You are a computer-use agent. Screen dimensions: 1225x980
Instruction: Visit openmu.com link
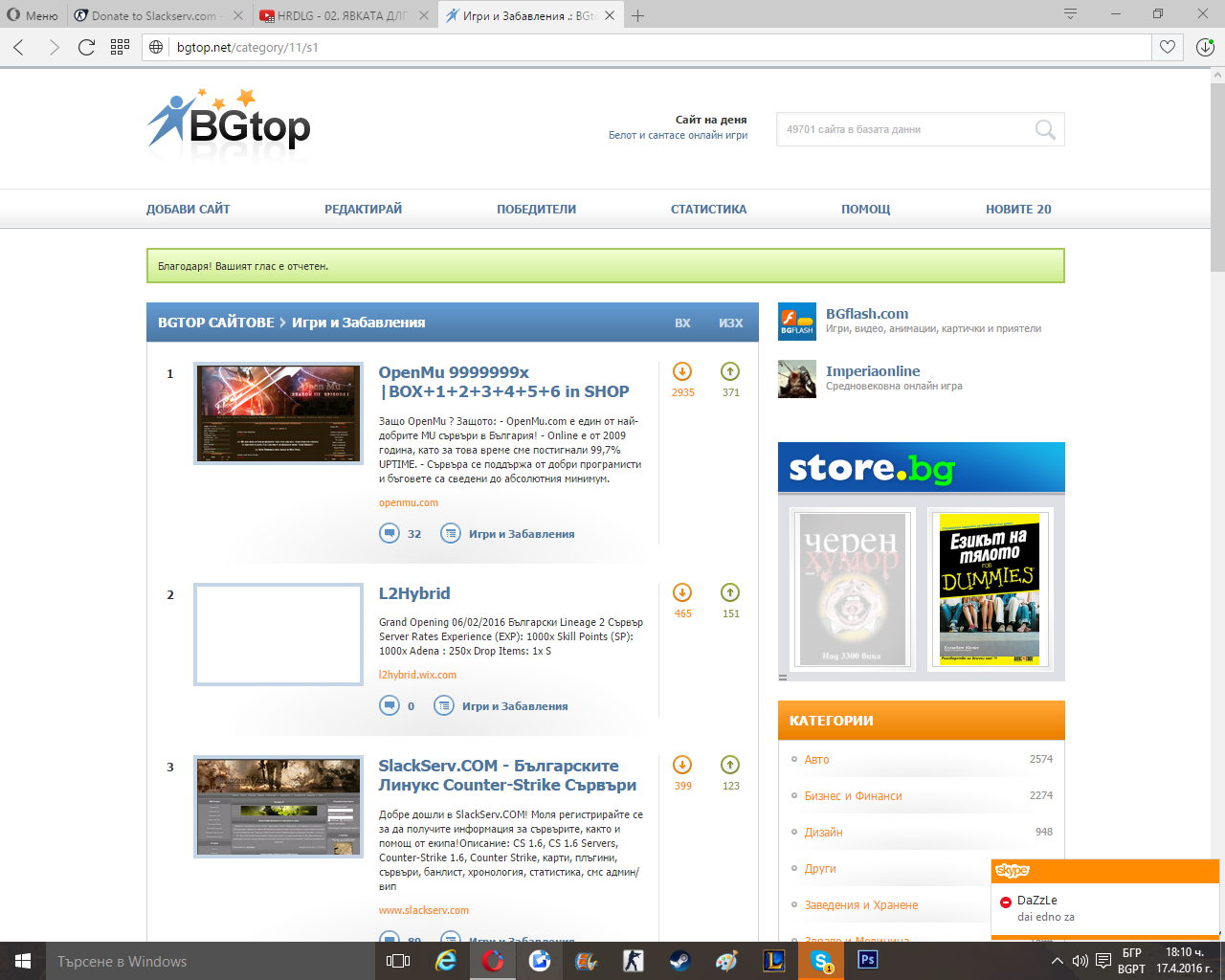(x=409, y=502)
